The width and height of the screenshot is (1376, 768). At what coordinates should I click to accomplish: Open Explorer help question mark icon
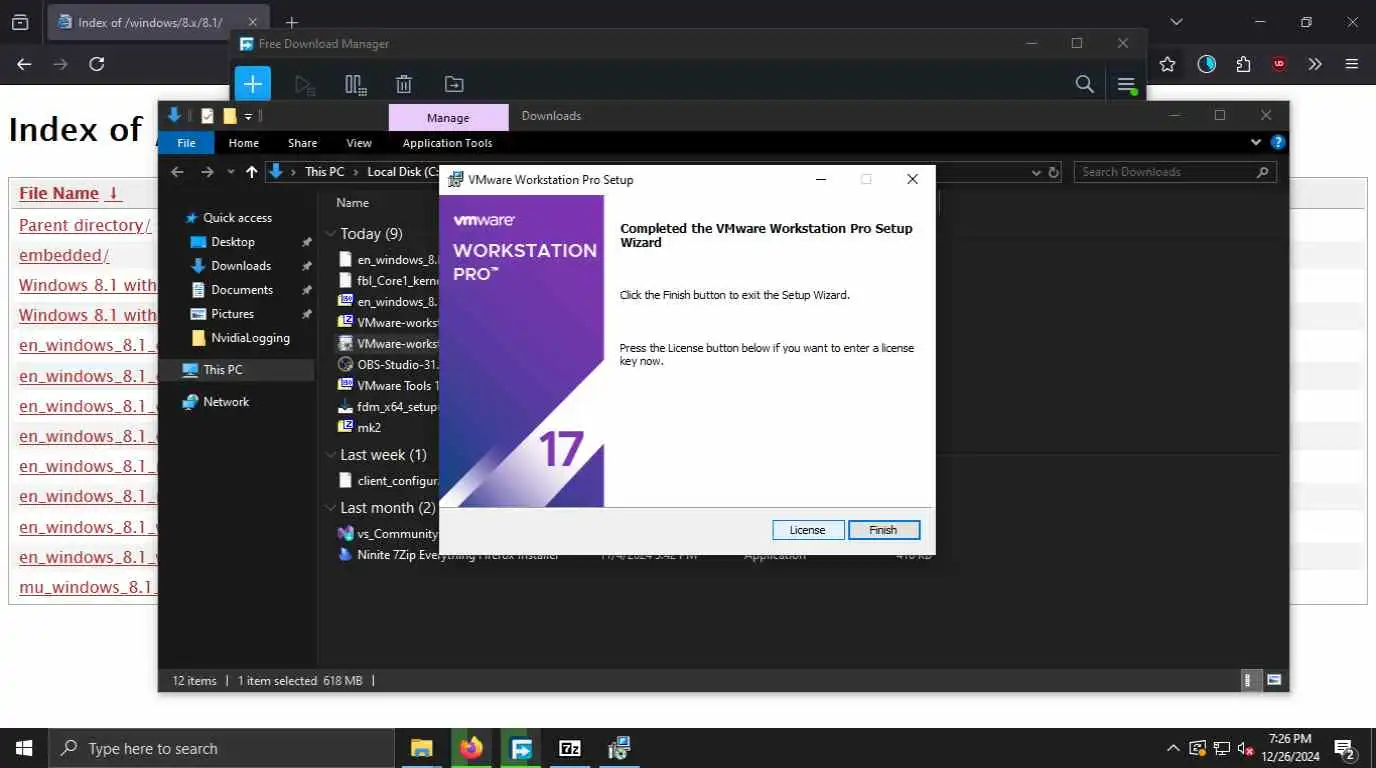(x=1277, y=143)
